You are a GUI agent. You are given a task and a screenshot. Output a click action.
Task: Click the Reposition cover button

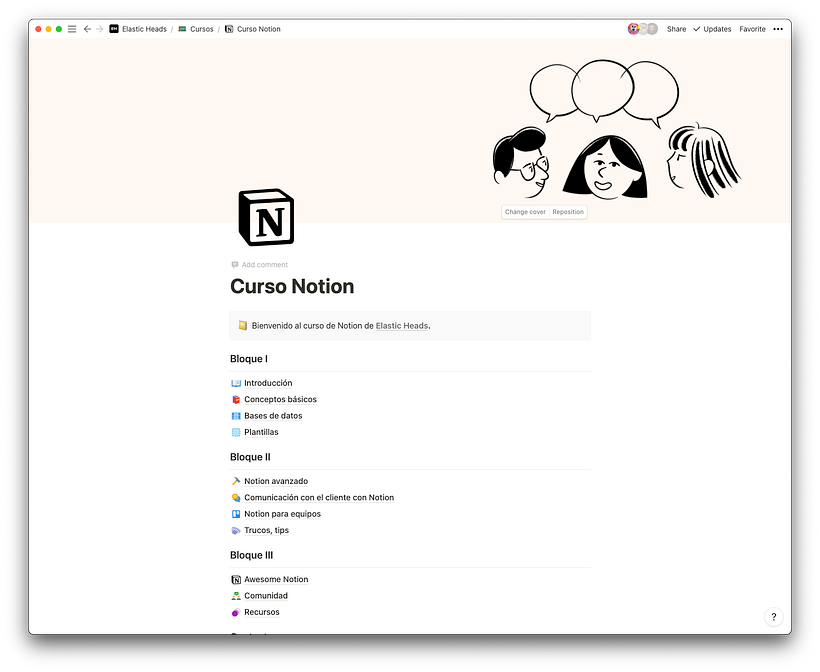[x=568, y=212]
